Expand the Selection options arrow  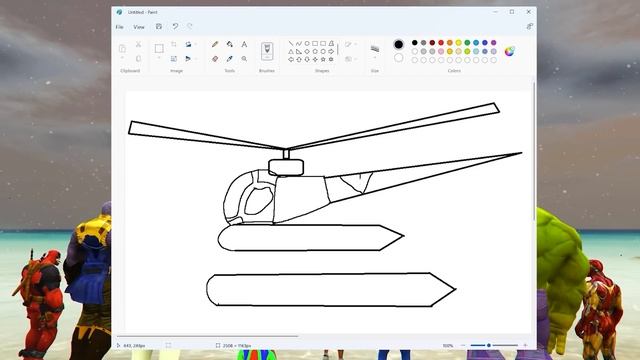[159, 58]
